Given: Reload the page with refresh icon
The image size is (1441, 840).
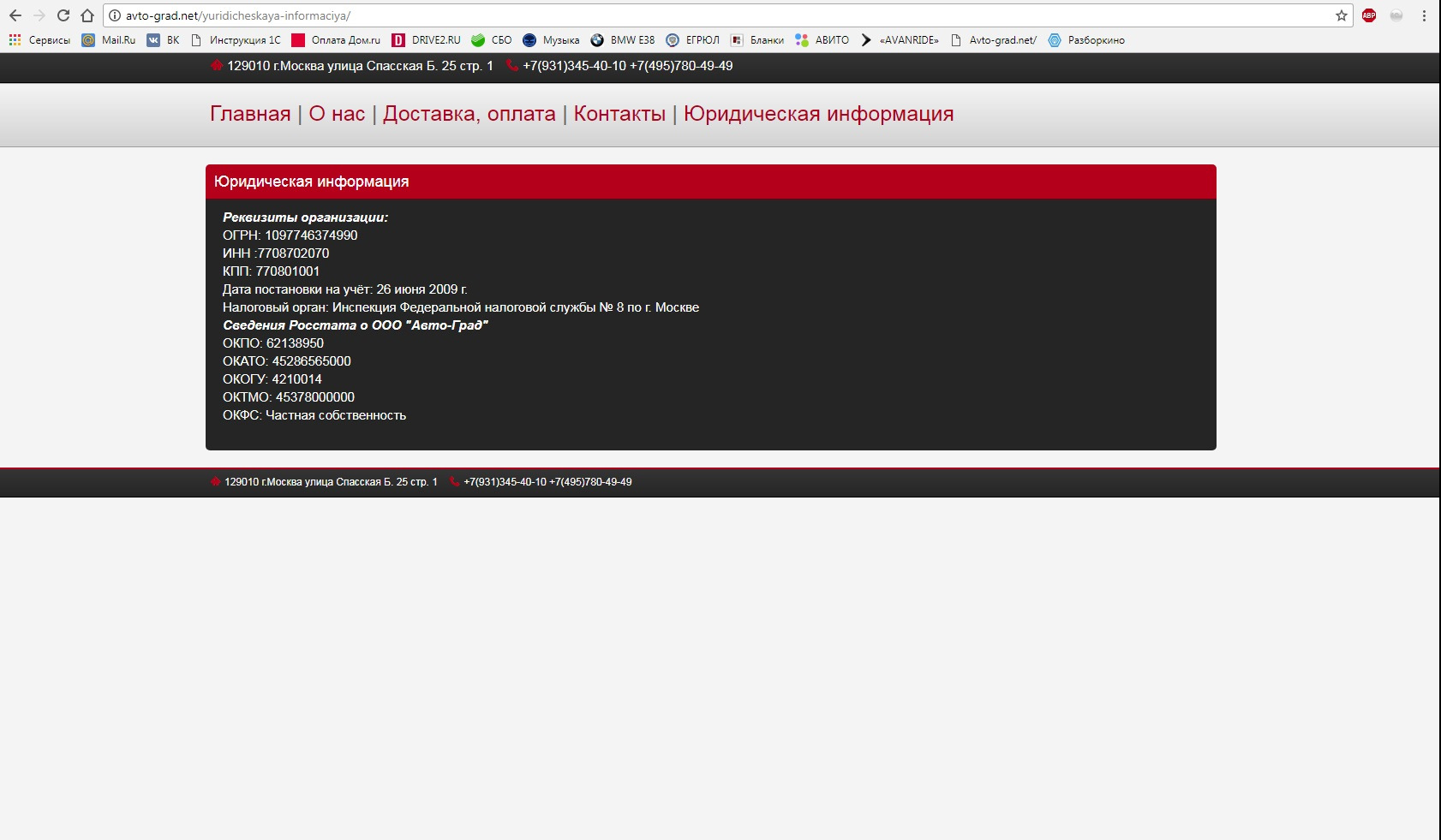Looking at the screenshot, I should (63, 15).
